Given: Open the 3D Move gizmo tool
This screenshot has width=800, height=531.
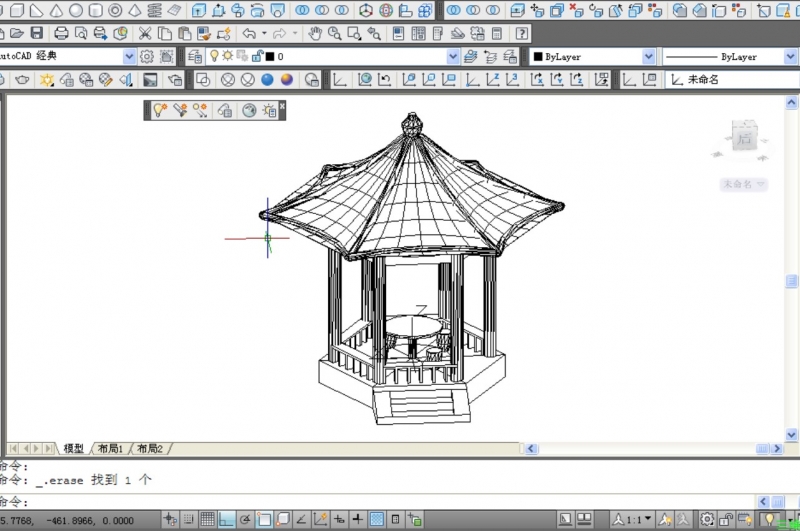Looking at the screenshot, I should coord(365,10).
